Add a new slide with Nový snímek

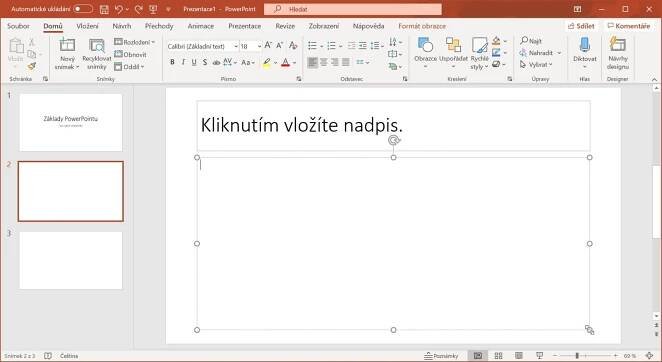click(67, 54)
